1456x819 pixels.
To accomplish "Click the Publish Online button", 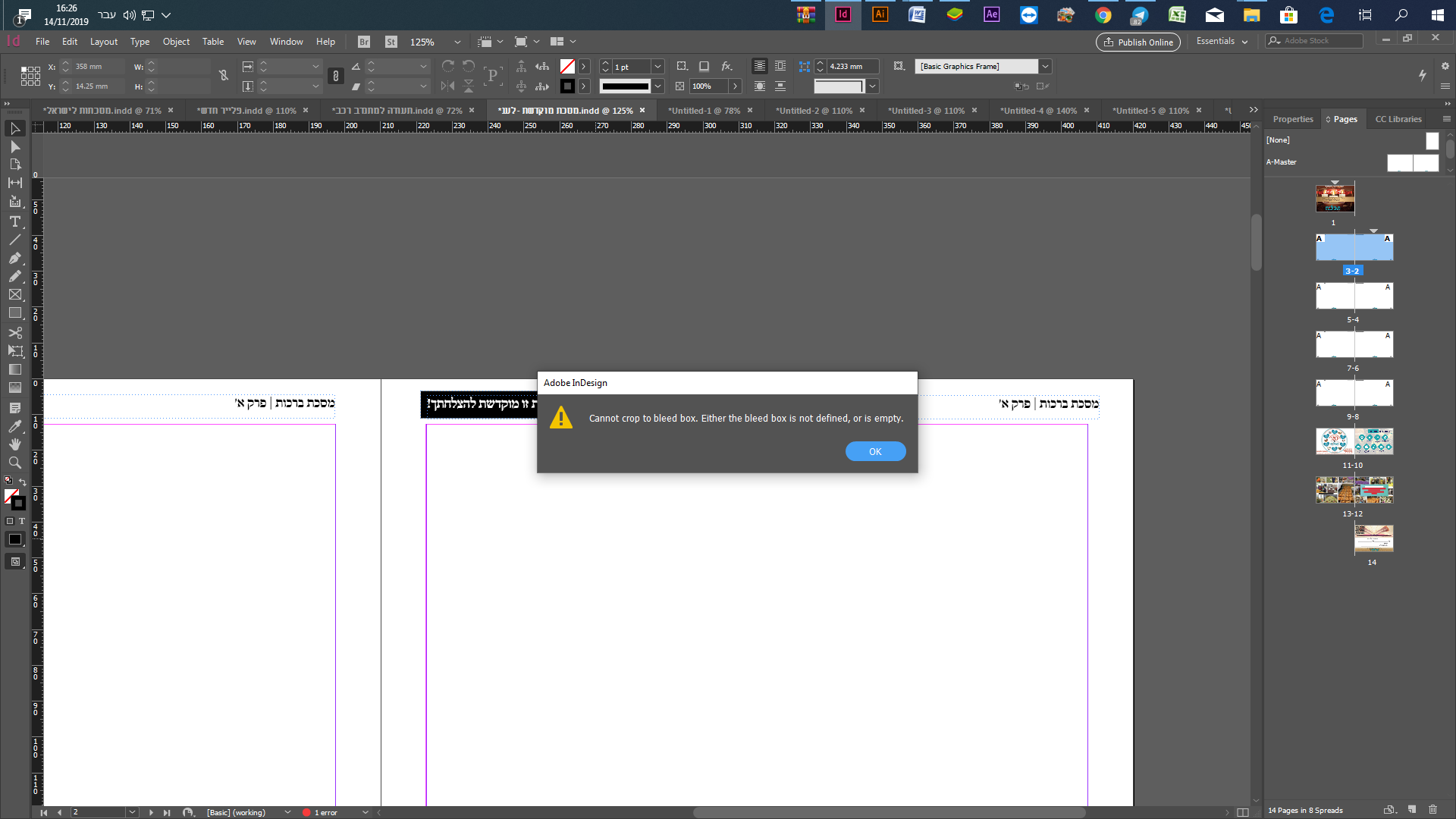I will pyautogui.click(x=1137, y=42).
